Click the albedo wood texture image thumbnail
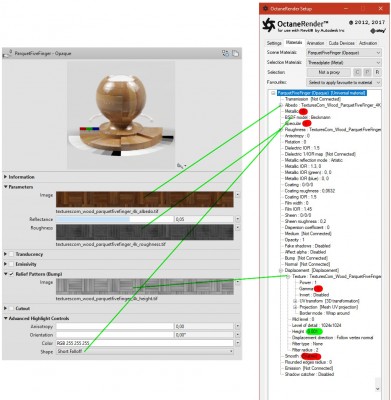The image size is (391, 400). pyautogui.click(x=145, y=199)
